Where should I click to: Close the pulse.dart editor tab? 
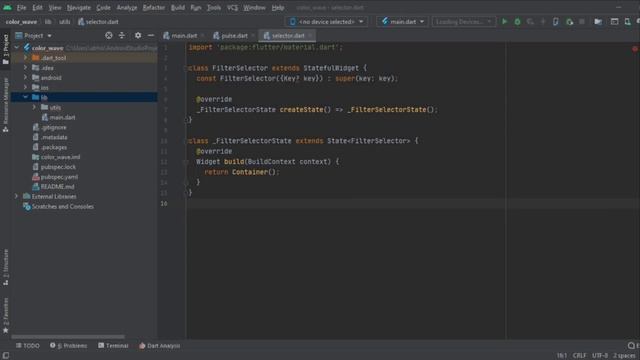[253, 36]
